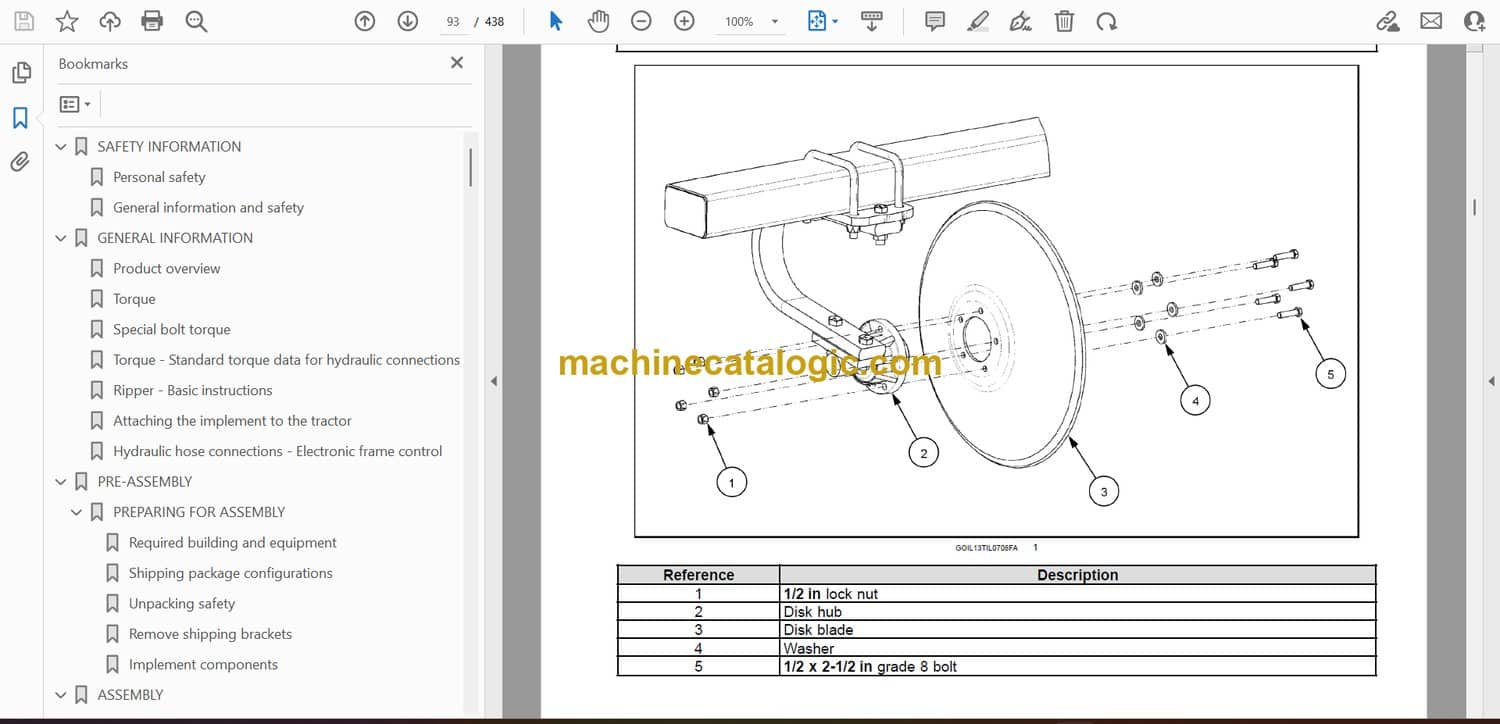The height and width of the screenshot is (724, 1500).
Task: Collapse the left navigation pane
Action: click(492, 381)
